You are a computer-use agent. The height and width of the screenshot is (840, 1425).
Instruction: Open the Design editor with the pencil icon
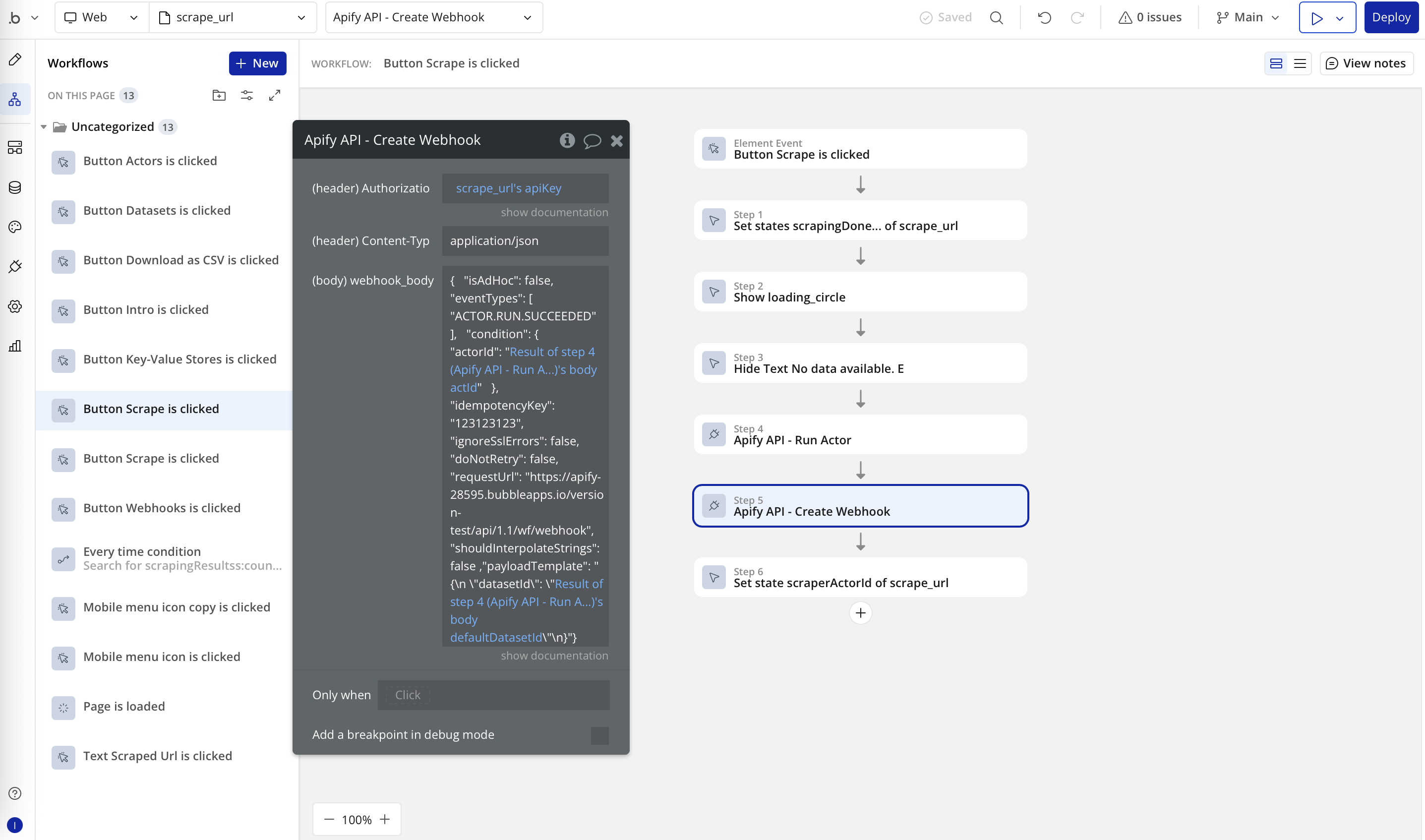15,60
